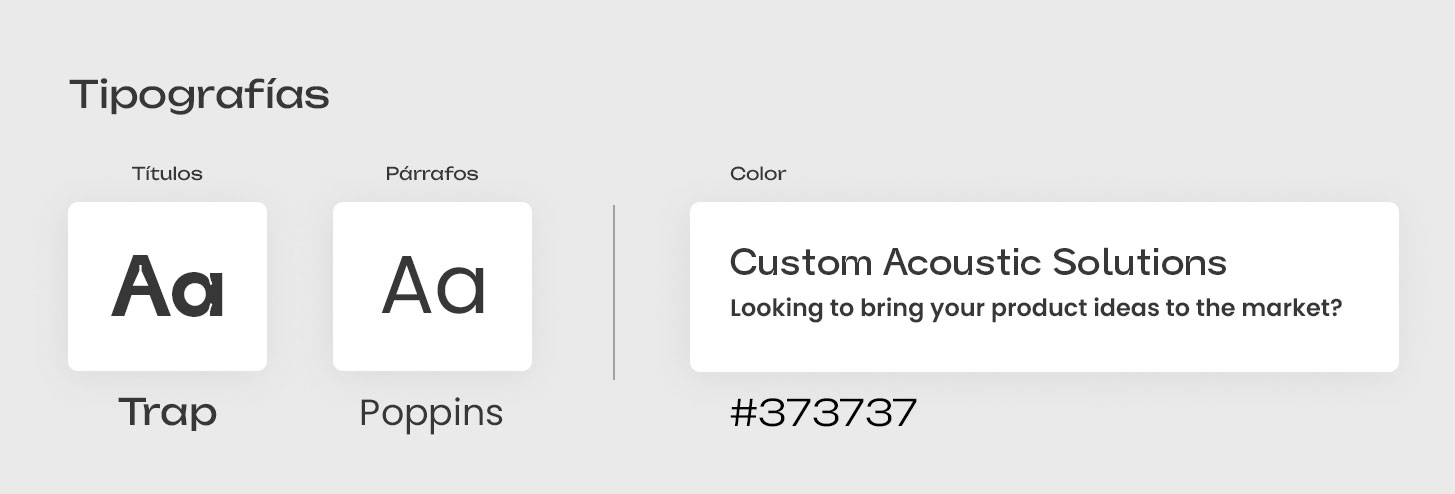1455x494 pixels.
Task: Click the Trap font name
Action: coord(167,412)
